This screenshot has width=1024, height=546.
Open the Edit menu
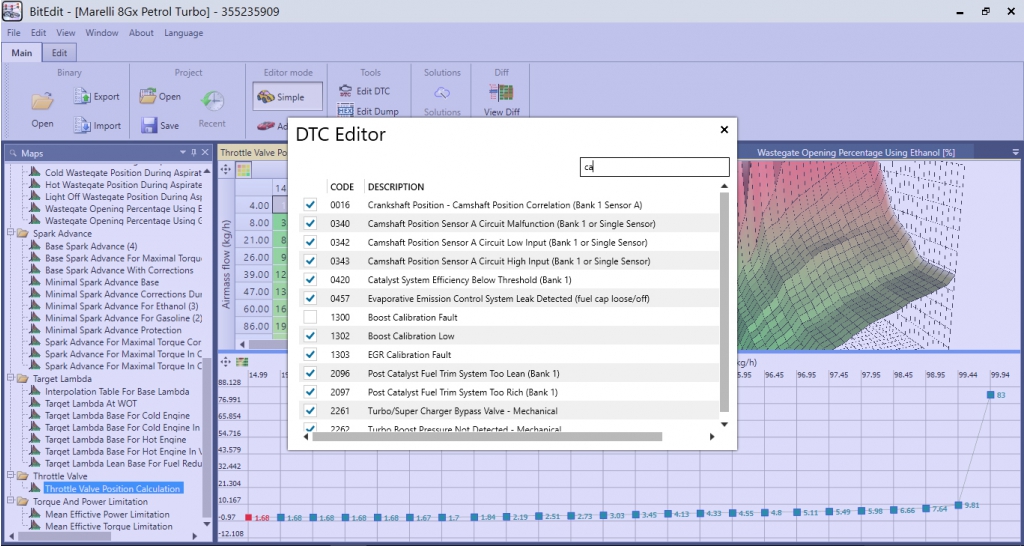pos(39,33)
